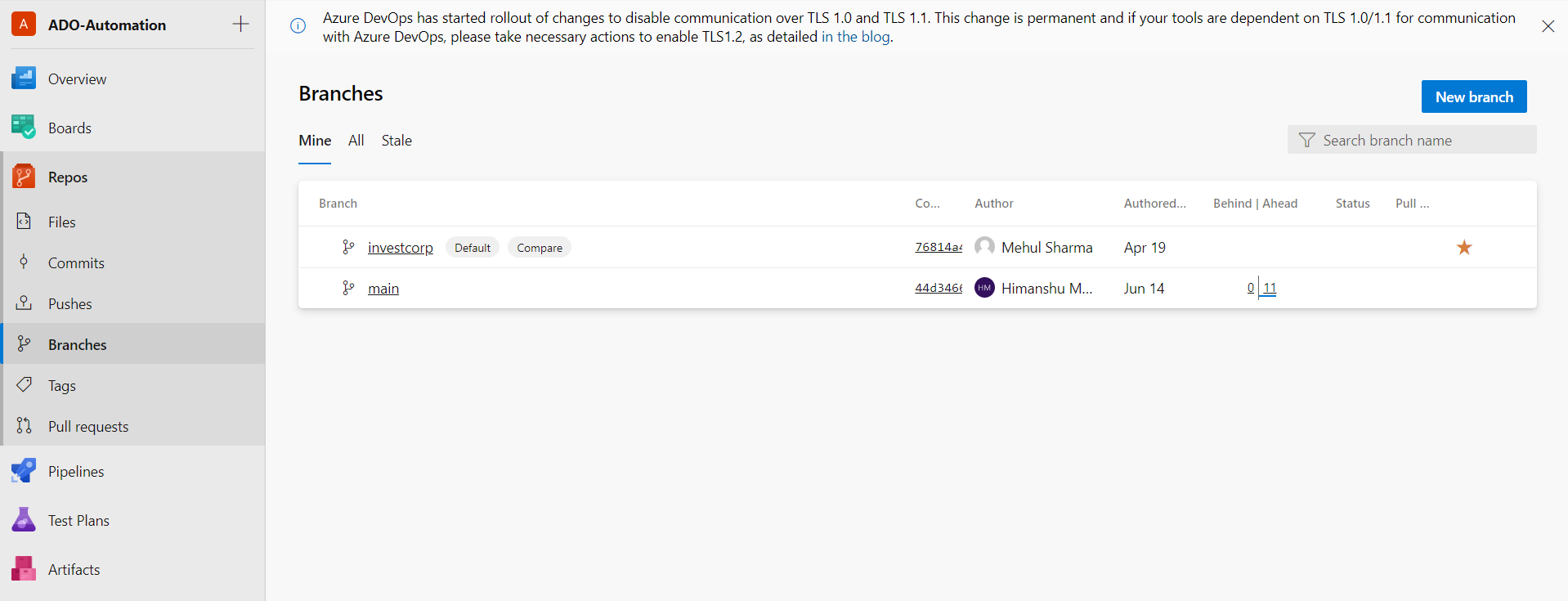Click the Default badge on investcorp
Viewport: 1568px width, 601px height.
473,248
